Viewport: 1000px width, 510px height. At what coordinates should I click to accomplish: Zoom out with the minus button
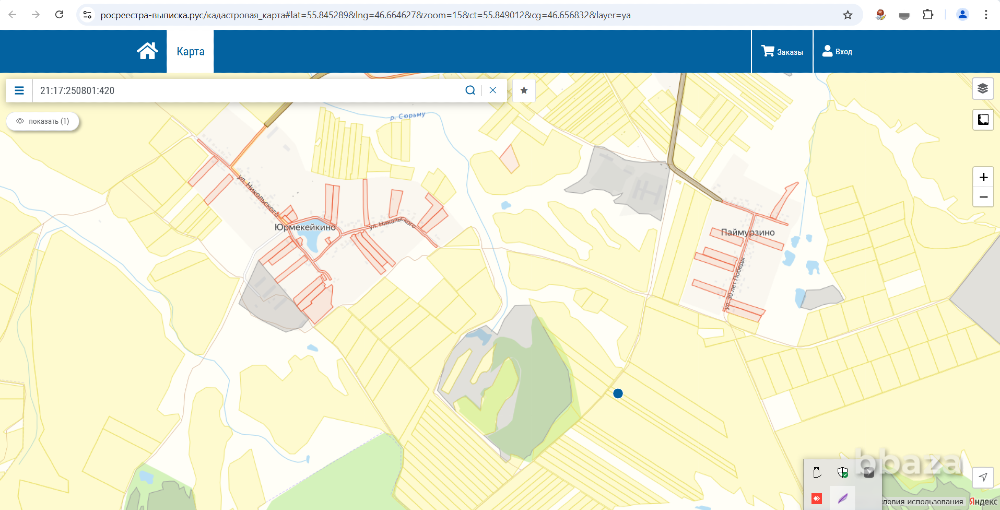click(x=984, y=196)
